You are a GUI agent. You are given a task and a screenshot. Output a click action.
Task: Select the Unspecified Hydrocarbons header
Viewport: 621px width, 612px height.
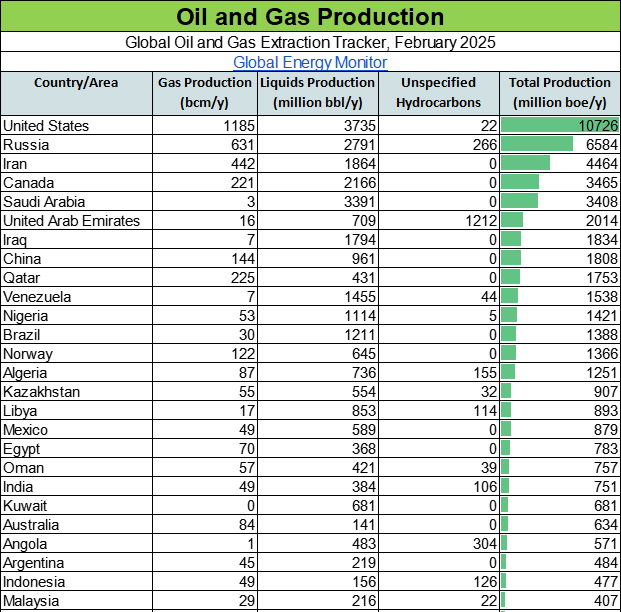[438, 93]
